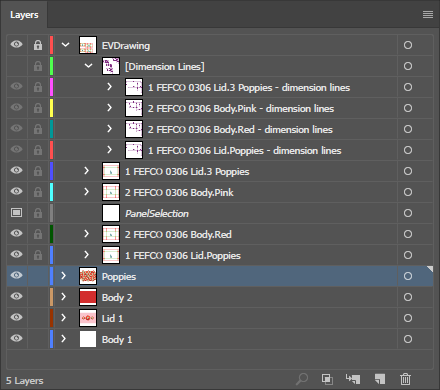Toggle visibility of 1 FEFCO 0306 Lid.Poppies

[16, 254]
